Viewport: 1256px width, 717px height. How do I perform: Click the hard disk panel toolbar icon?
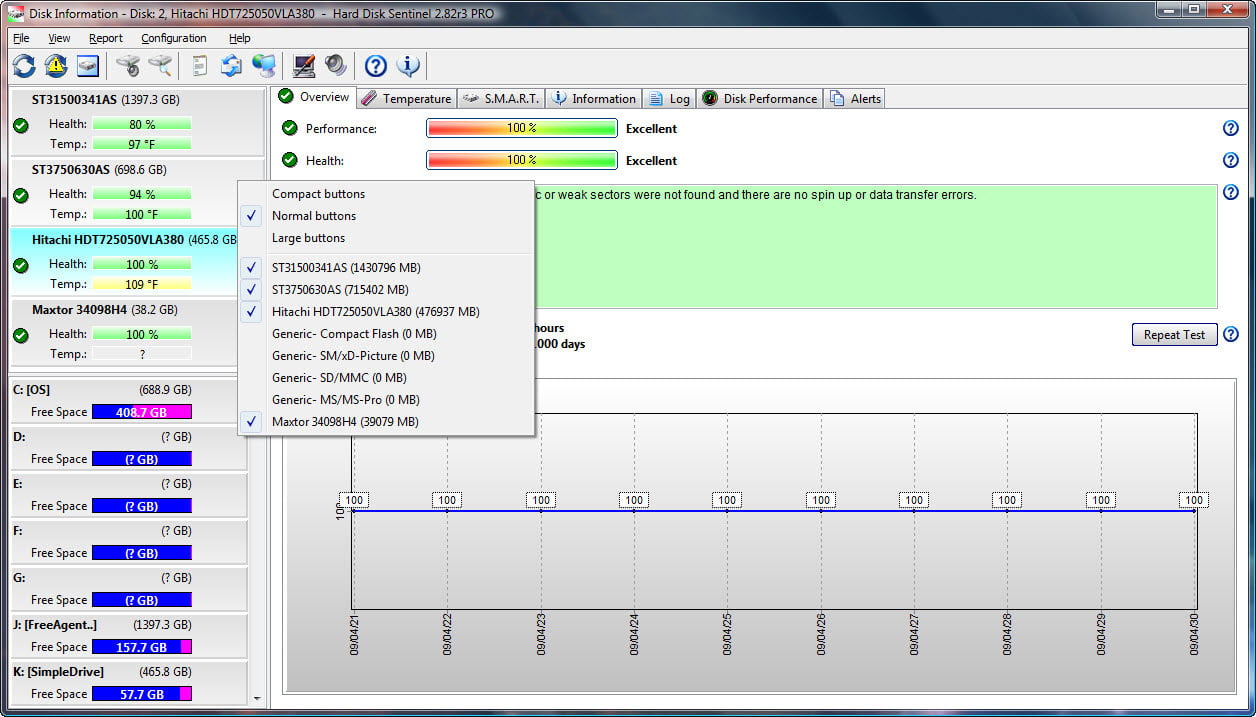(x=88, y=66)
